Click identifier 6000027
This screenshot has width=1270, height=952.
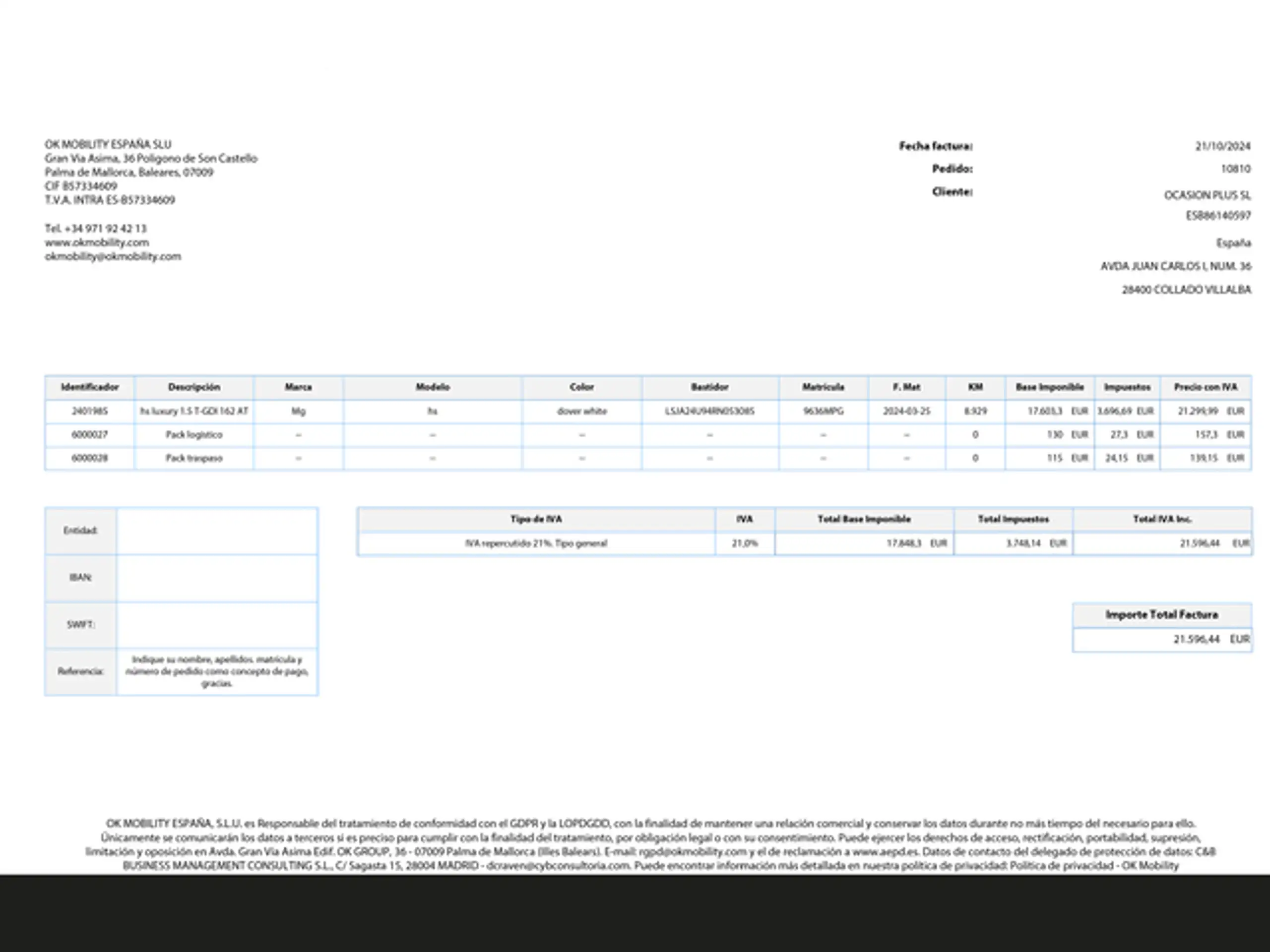(x=90, y=435)
